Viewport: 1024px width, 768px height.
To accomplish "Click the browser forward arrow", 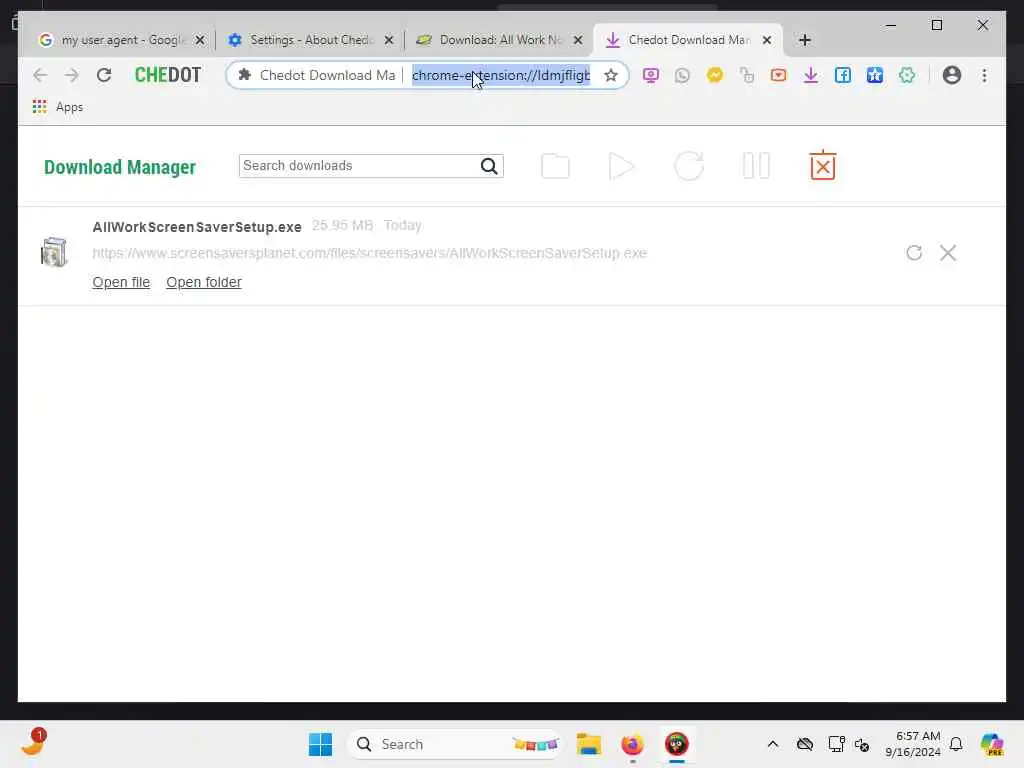I will (71, 75).
